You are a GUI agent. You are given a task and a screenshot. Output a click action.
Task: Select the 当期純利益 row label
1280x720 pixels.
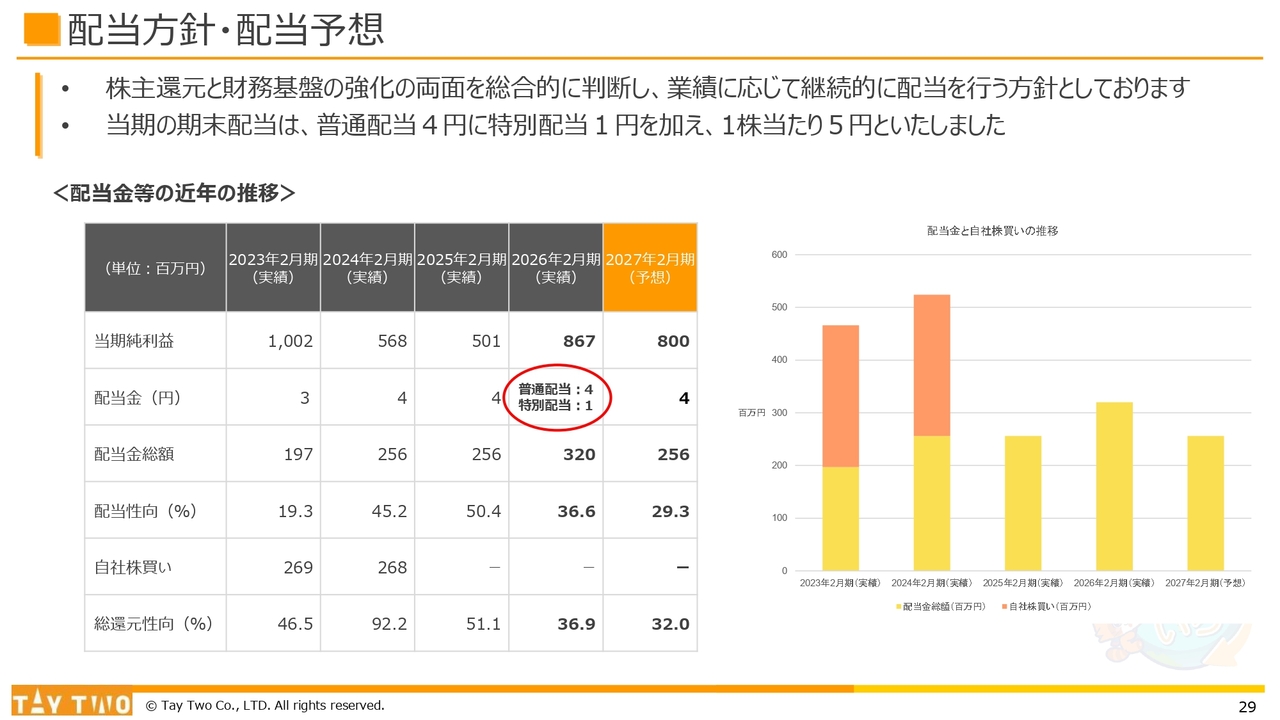coord(134,341)
